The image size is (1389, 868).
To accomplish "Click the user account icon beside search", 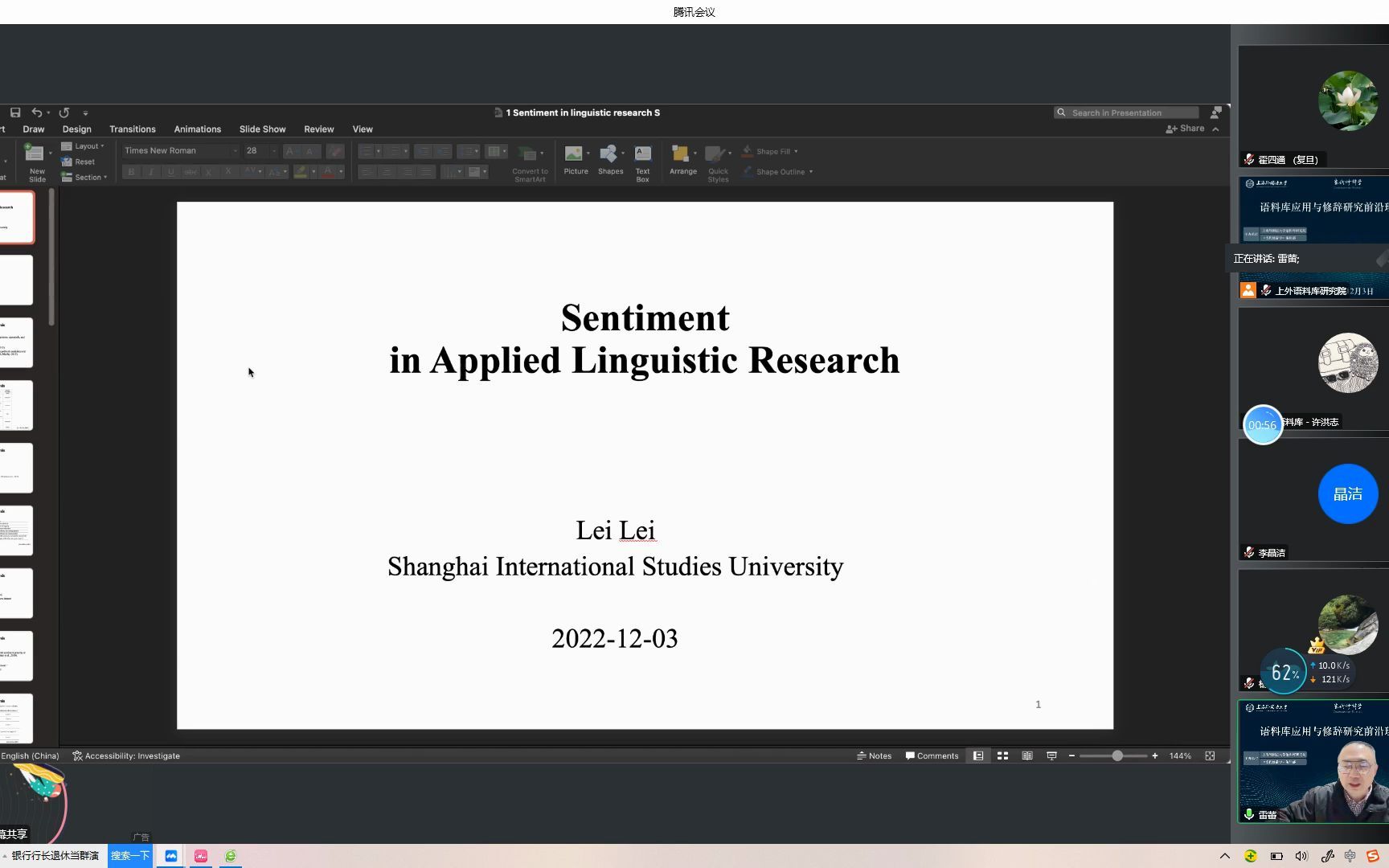I will tap(1216, 113).
